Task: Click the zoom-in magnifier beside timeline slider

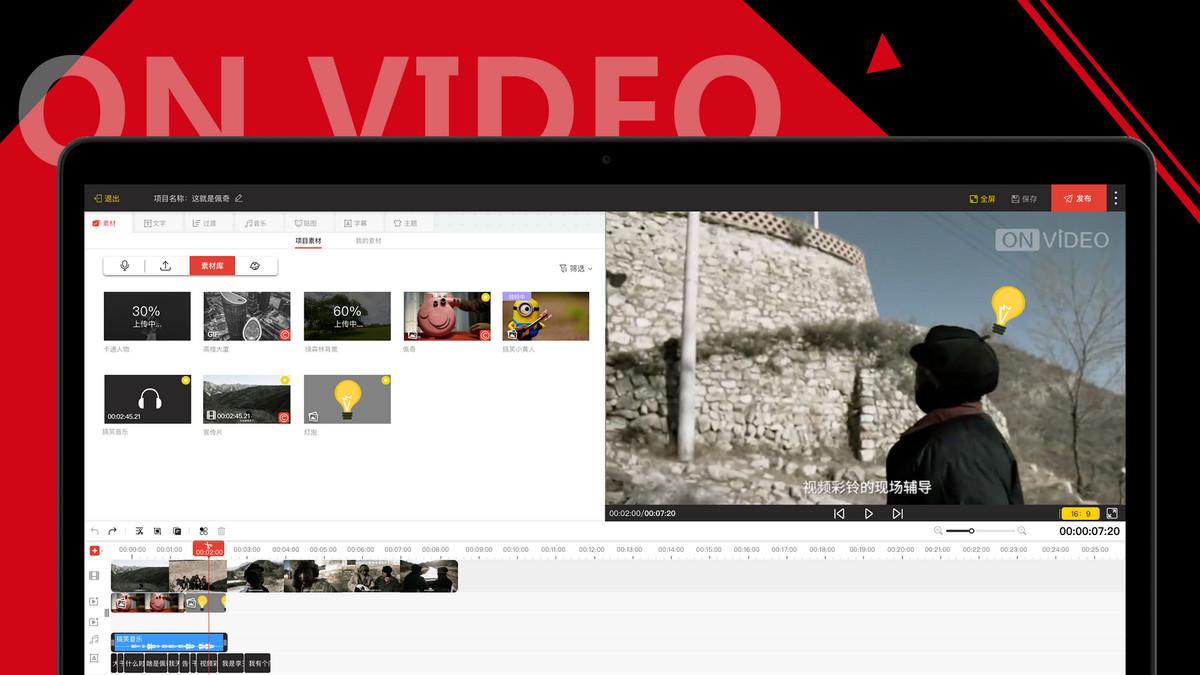Action: pyautogui.click(x=1021, y=531)
